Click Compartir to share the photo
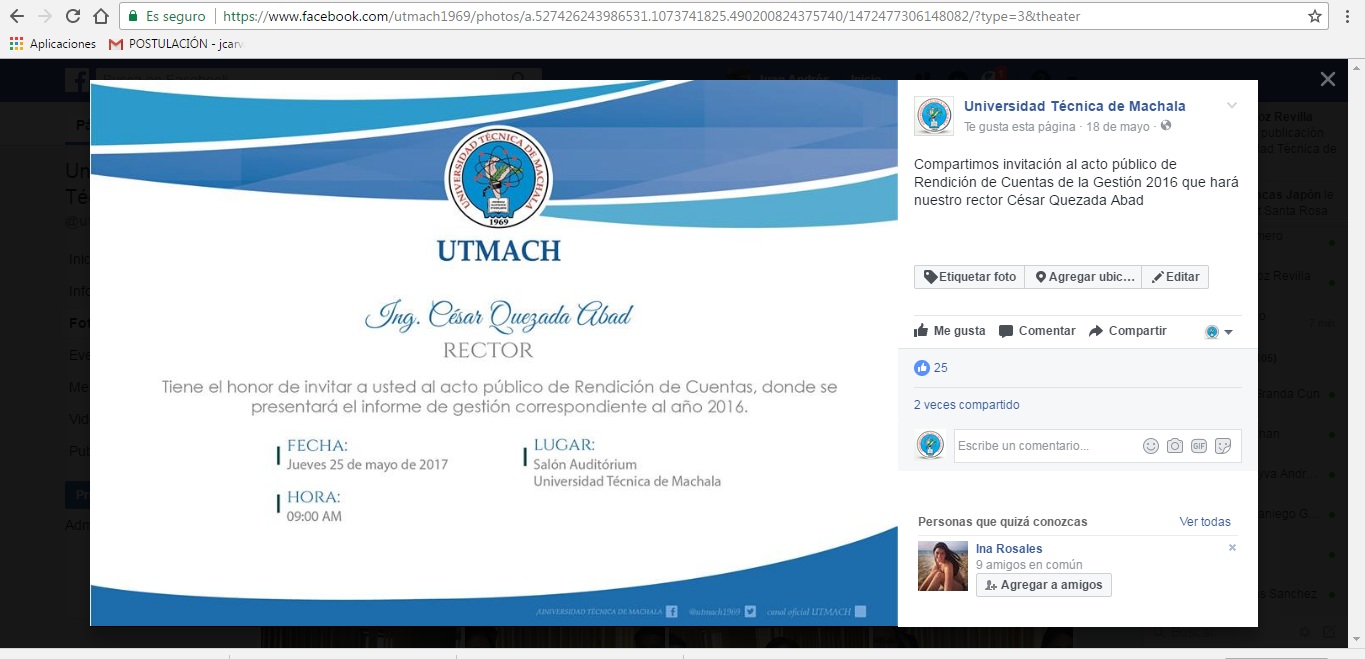Viewport: 1365px width, 659px height. tap(1127, 331)
